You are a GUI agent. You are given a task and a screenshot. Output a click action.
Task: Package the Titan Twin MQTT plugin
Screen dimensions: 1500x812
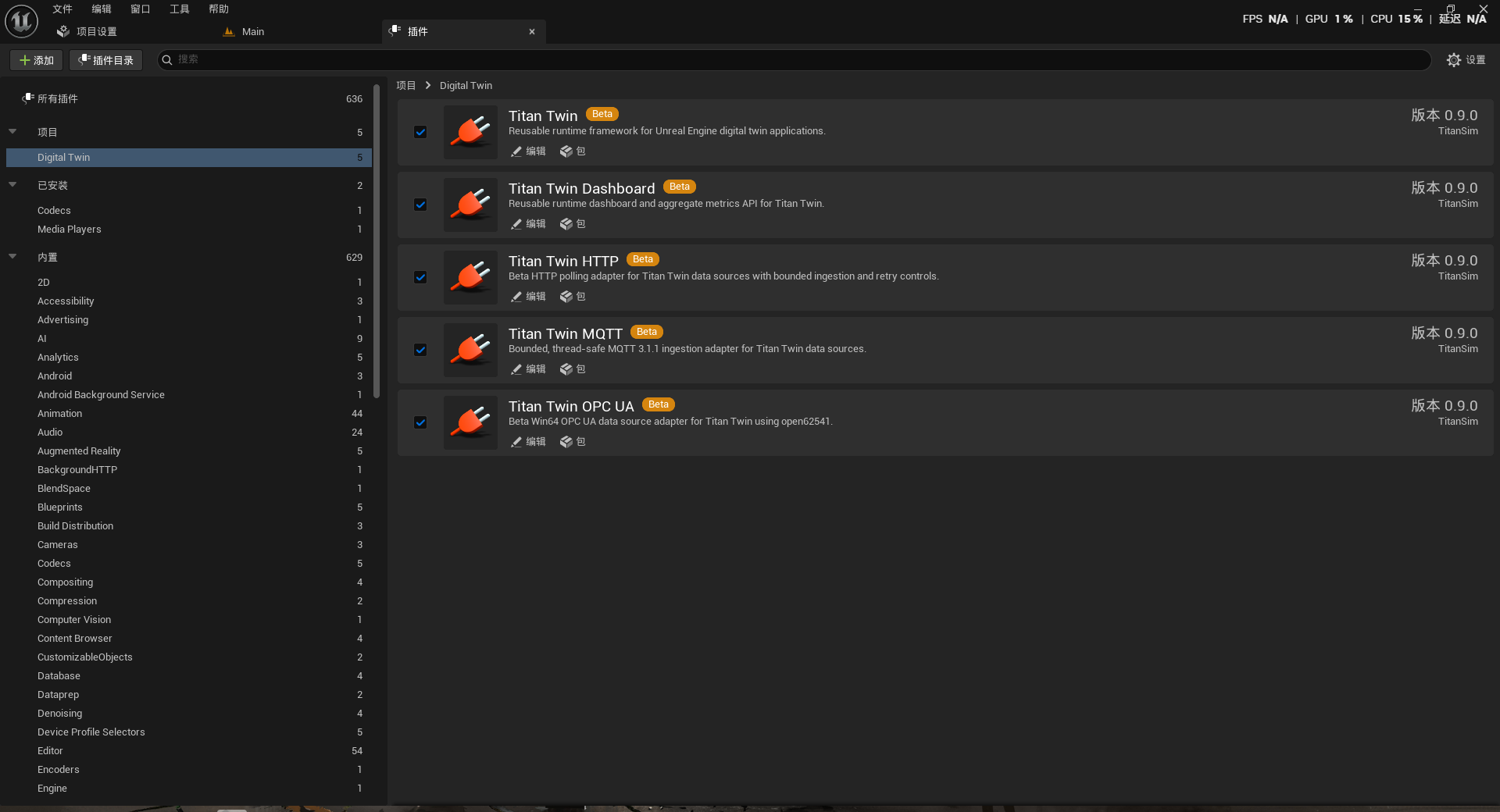tap(573, 369)
